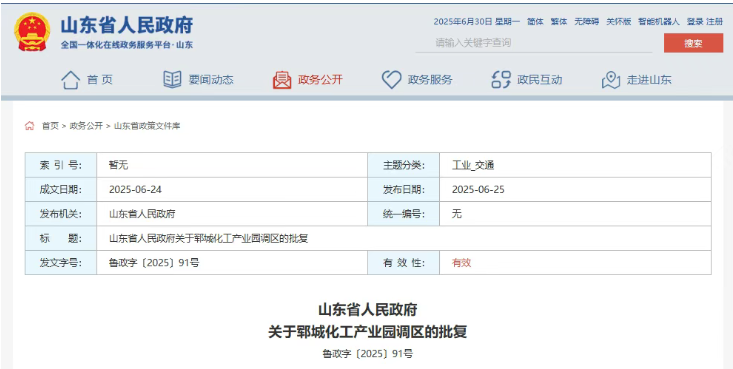Click the 索引号 label cell

click(61, 165)
